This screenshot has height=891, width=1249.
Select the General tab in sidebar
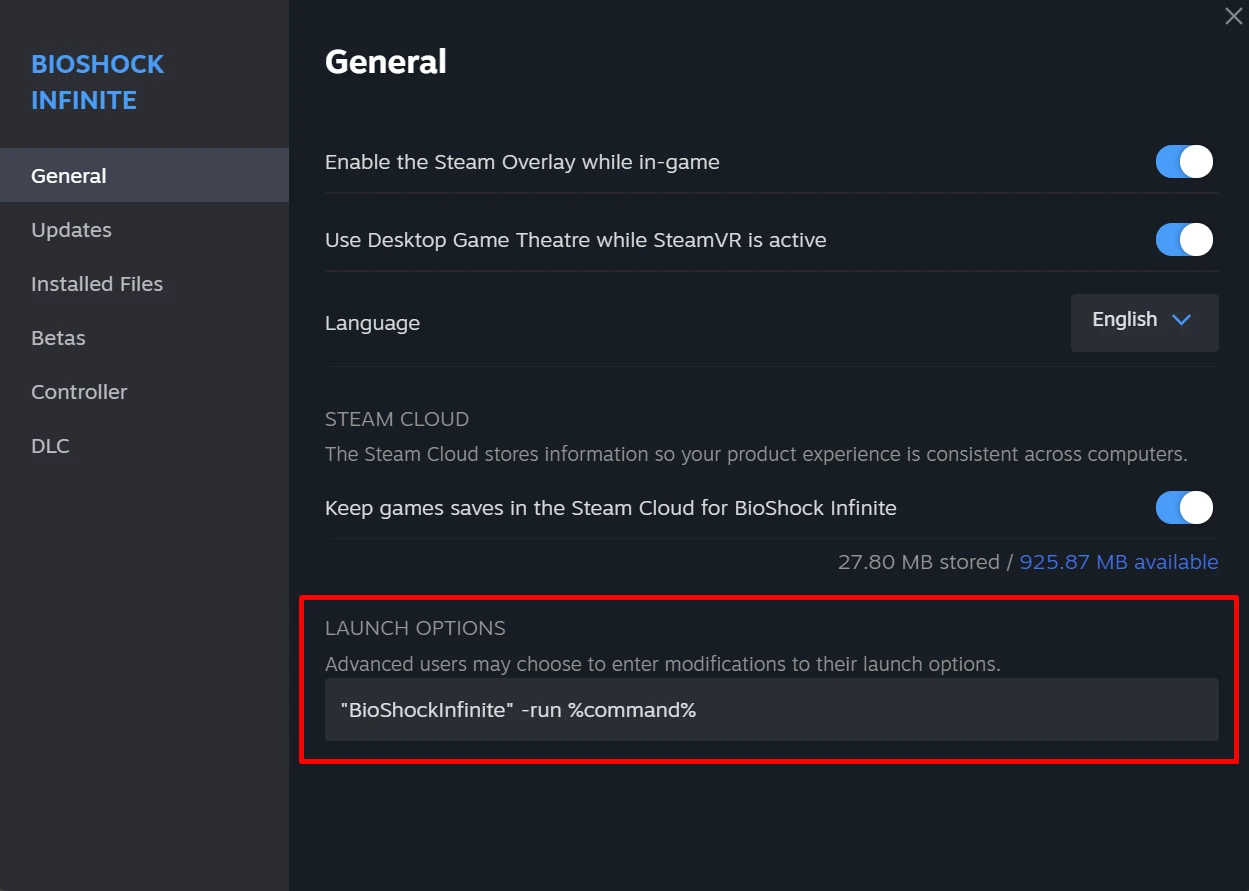tap(69, 176)
